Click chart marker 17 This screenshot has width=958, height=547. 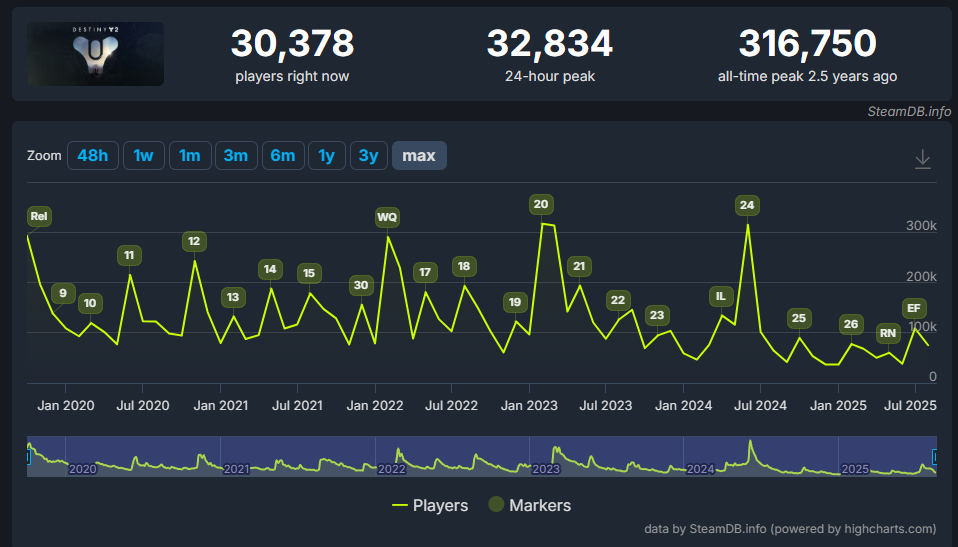point(425,273)
